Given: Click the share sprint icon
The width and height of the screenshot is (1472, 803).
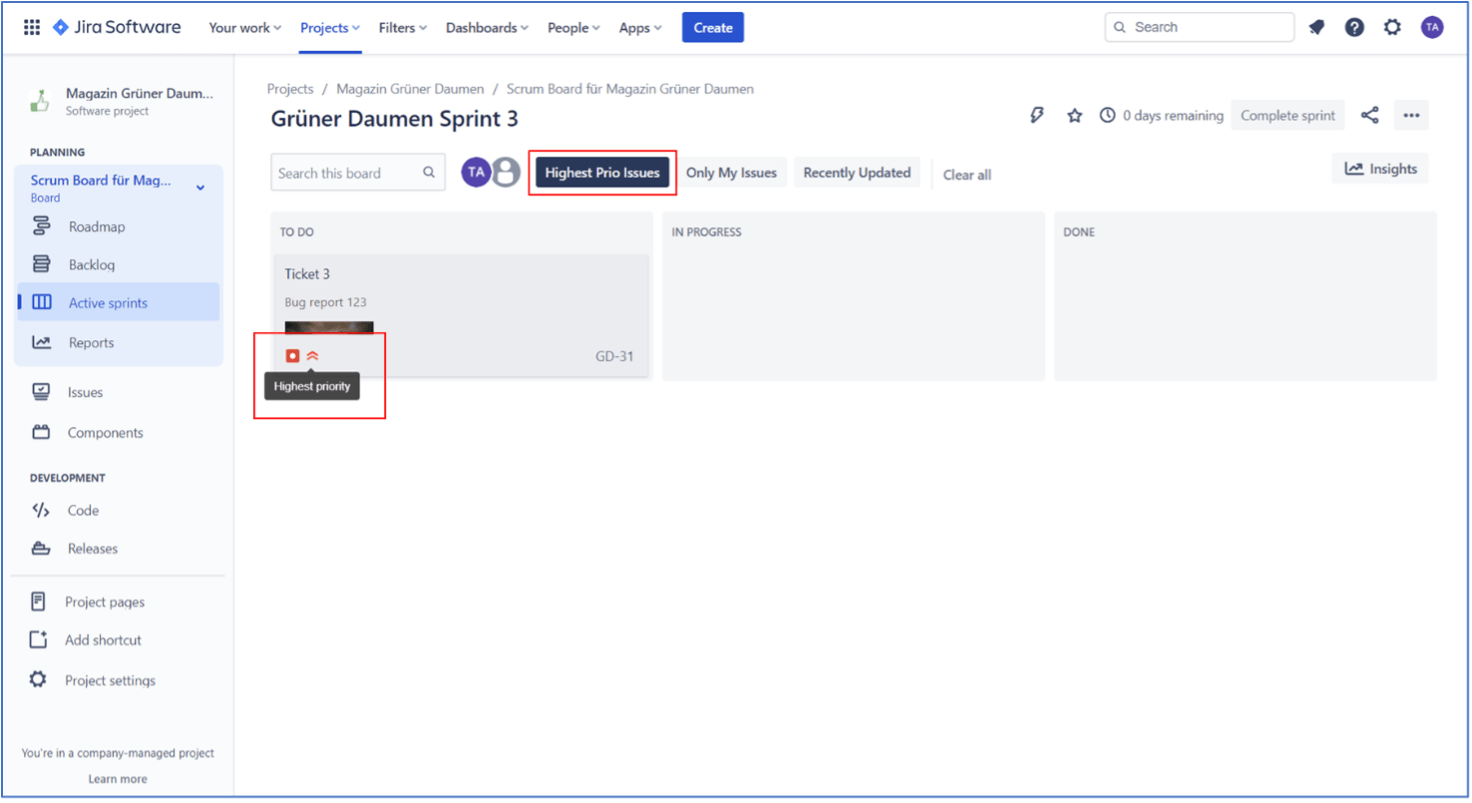Looking at the screenshot, I should [x=1369, y=115].
